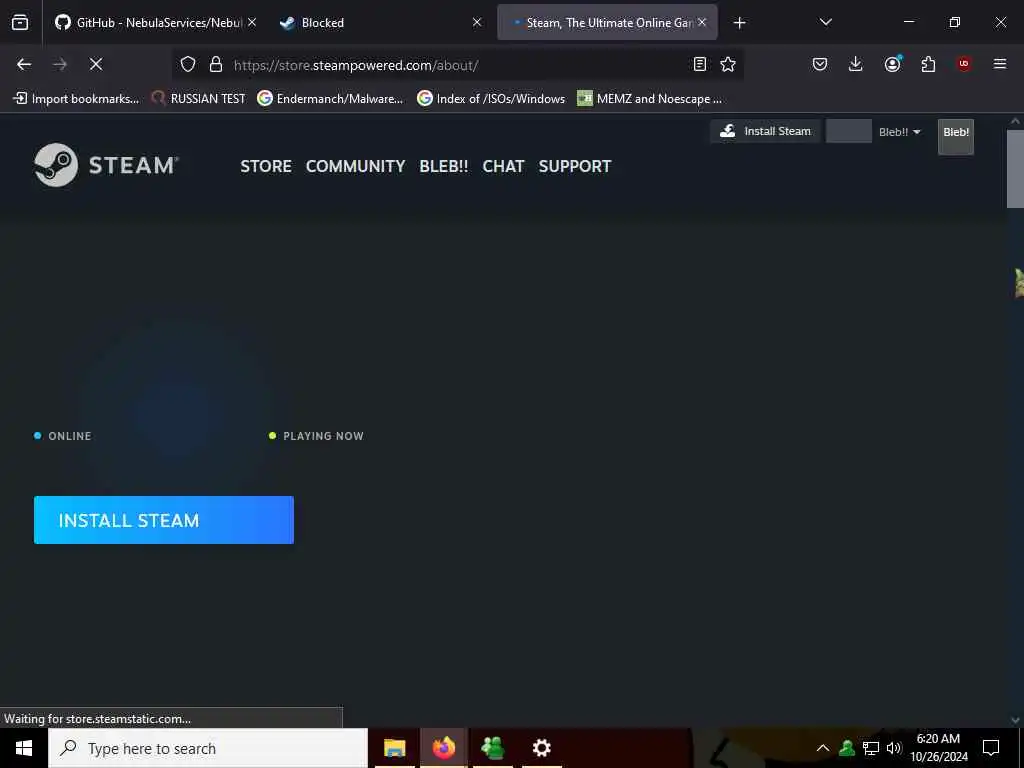1024x768 pixels.
Task: Open the Action Center notifications
Action: point(991,748)
